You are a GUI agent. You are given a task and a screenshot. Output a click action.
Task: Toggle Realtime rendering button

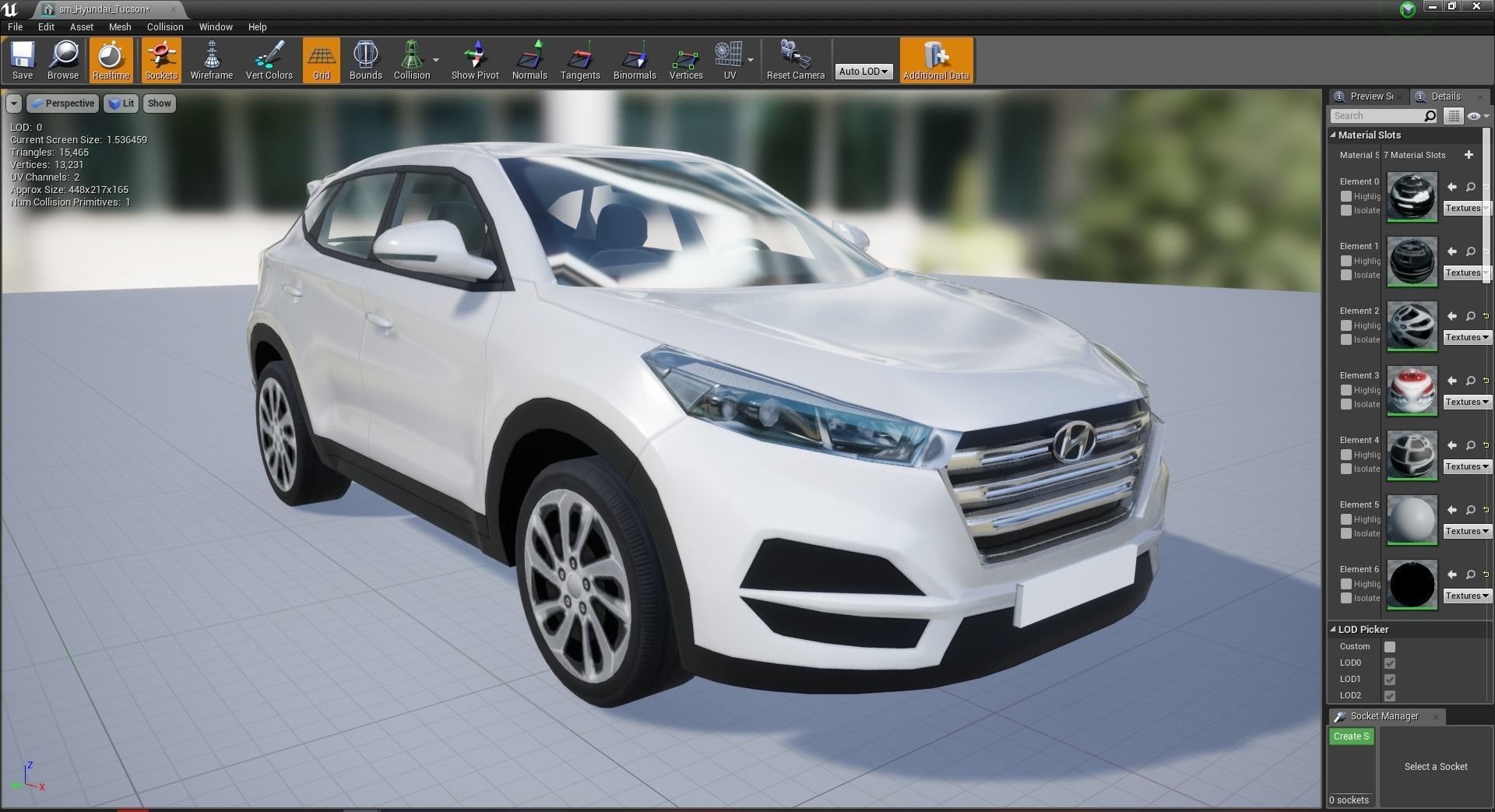click(x=111, y=60)
